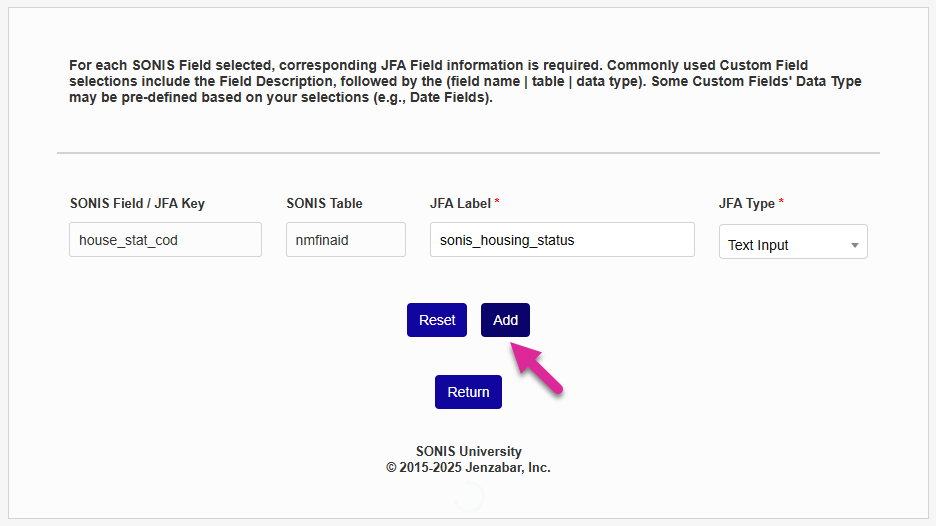Click the house_stat_cod key field
Image resolution: width=936 pixels, height=526 pixels.
pos(165,240)
